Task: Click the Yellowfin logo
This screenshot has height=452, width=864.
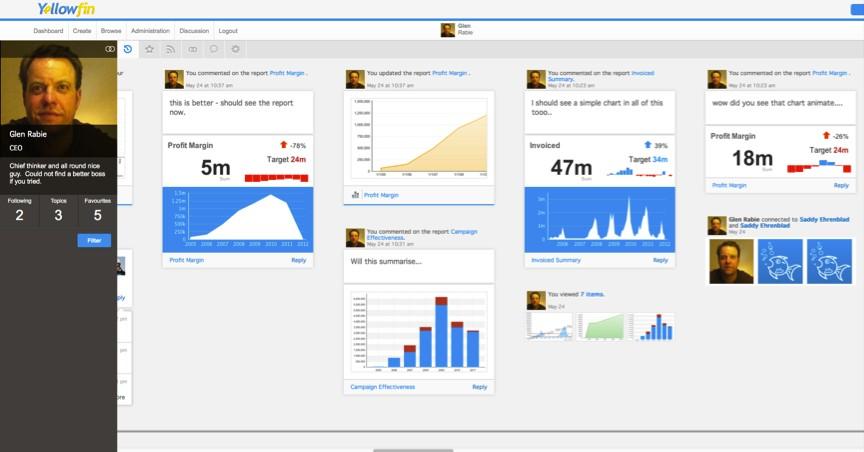Action: point(66,9)
